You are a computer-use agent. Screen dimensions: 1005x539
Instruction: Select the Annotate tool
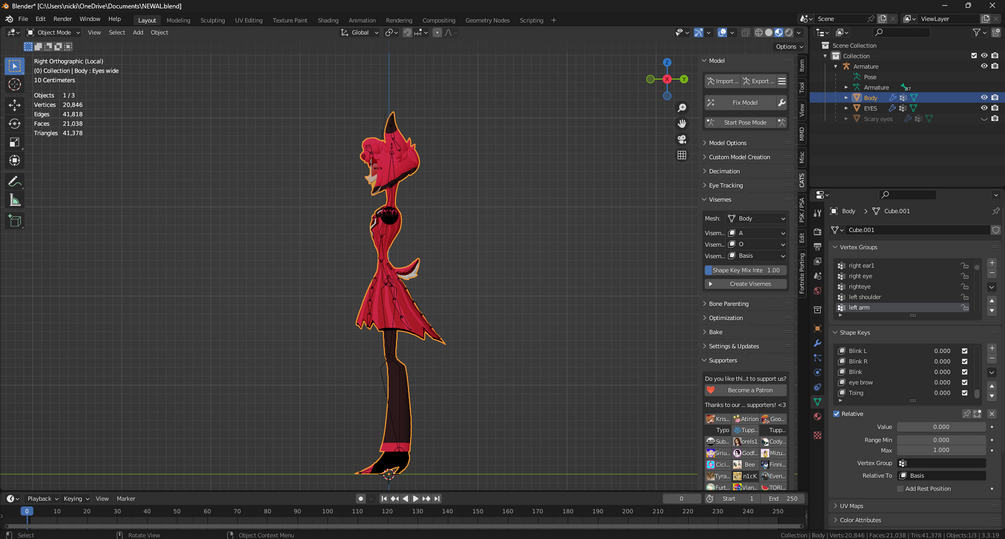[15, 182]
